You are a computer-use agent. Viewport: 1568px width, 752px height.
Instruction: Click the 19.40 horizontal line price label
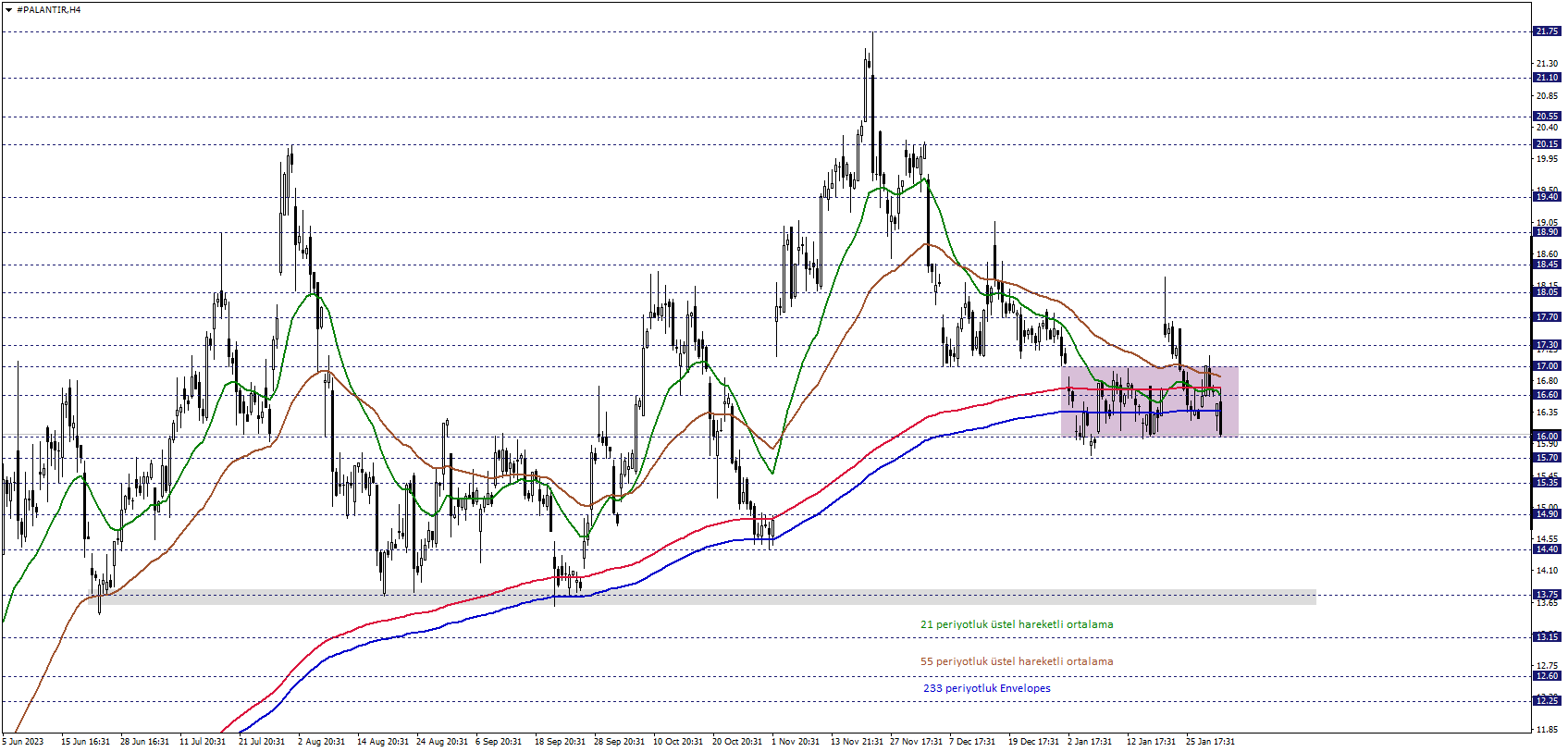click(1547, 197)
